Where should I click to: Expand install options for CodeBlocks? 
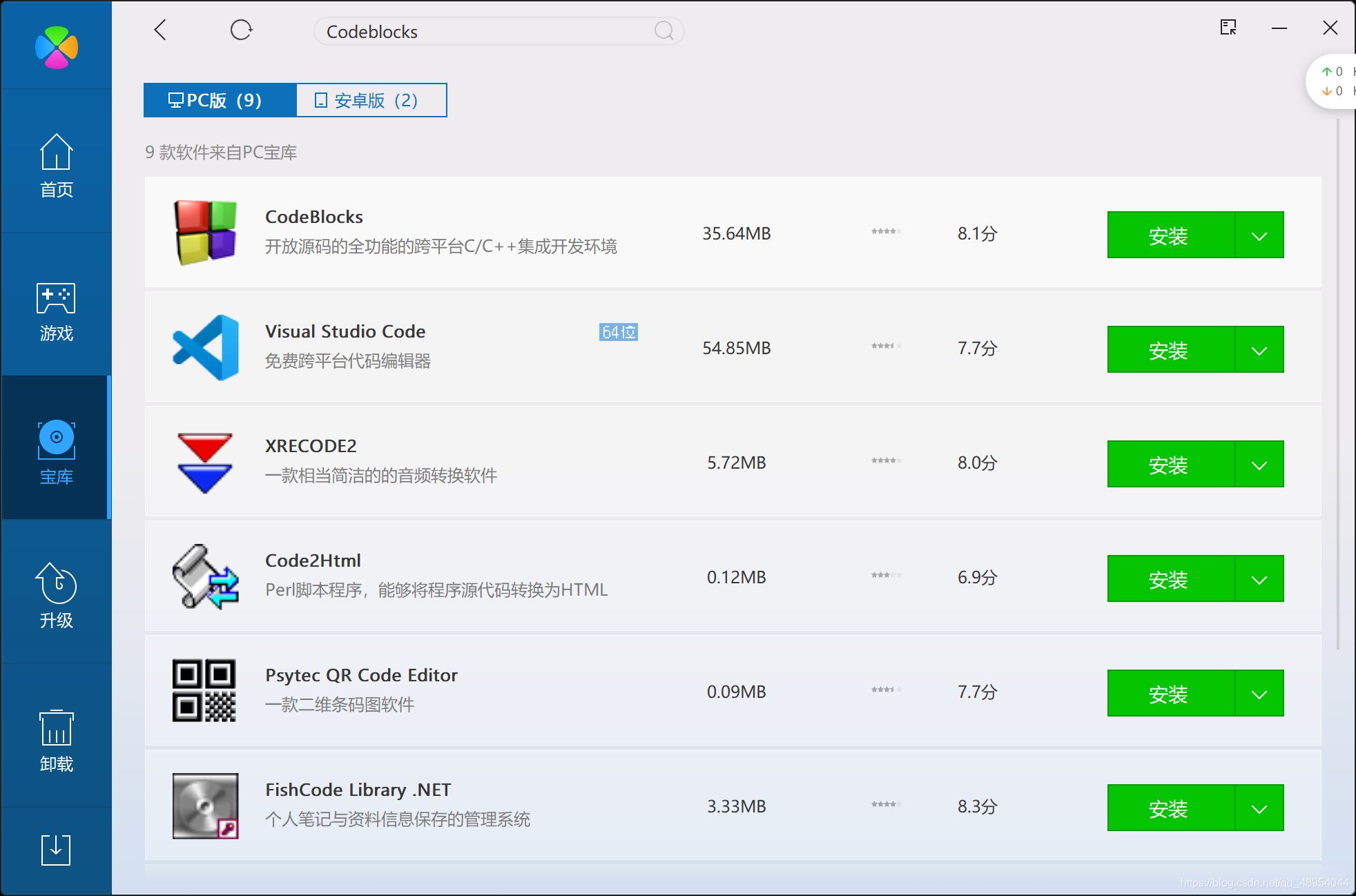click(1259, 235)
